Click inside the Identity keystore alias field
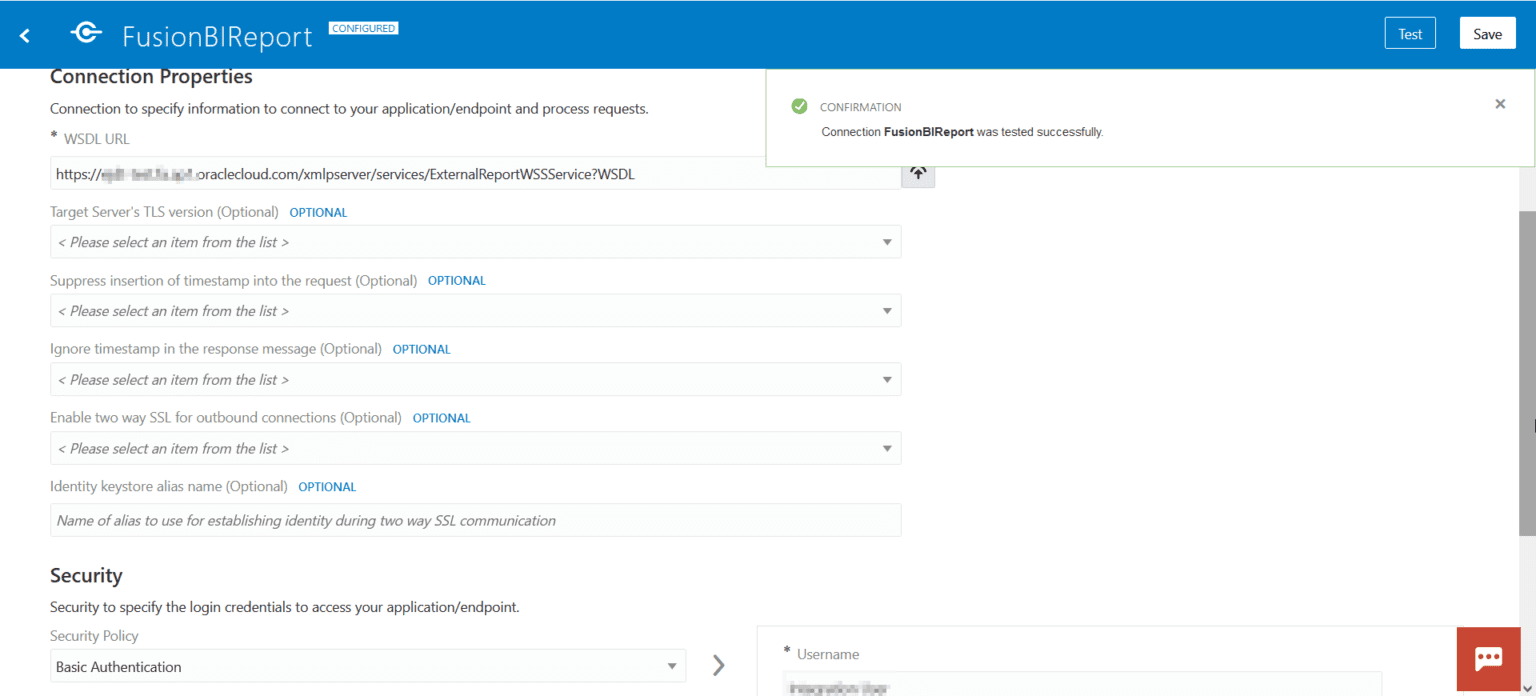The width and height of the screenshot is (1536, 696). [x=475, y=520]
